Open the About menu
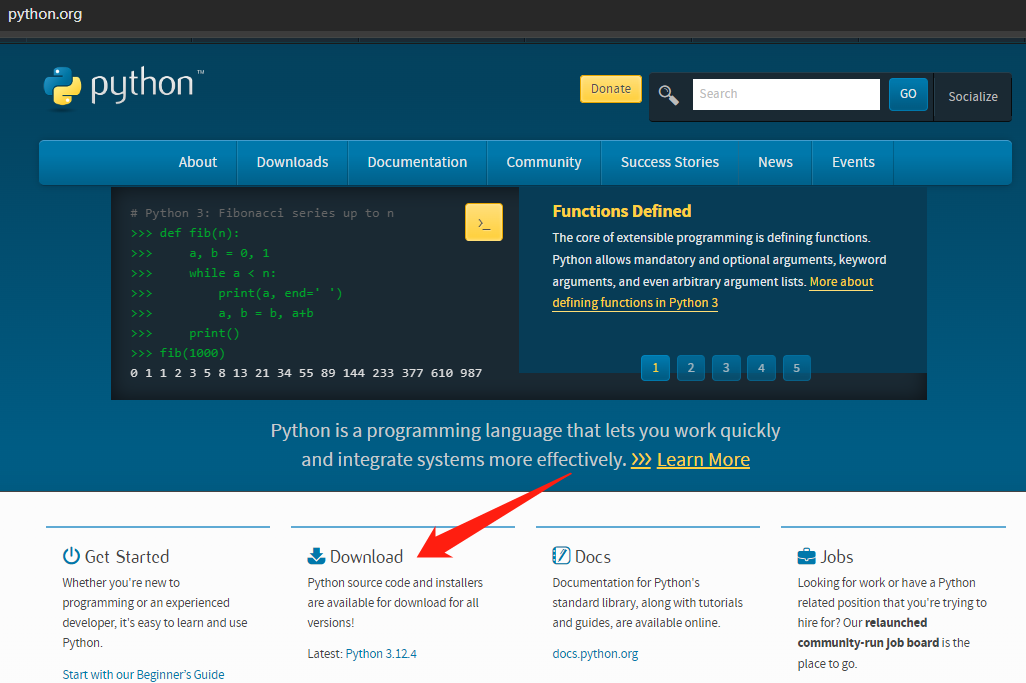Screen dimensions: 1026x683 pos(198,162)
